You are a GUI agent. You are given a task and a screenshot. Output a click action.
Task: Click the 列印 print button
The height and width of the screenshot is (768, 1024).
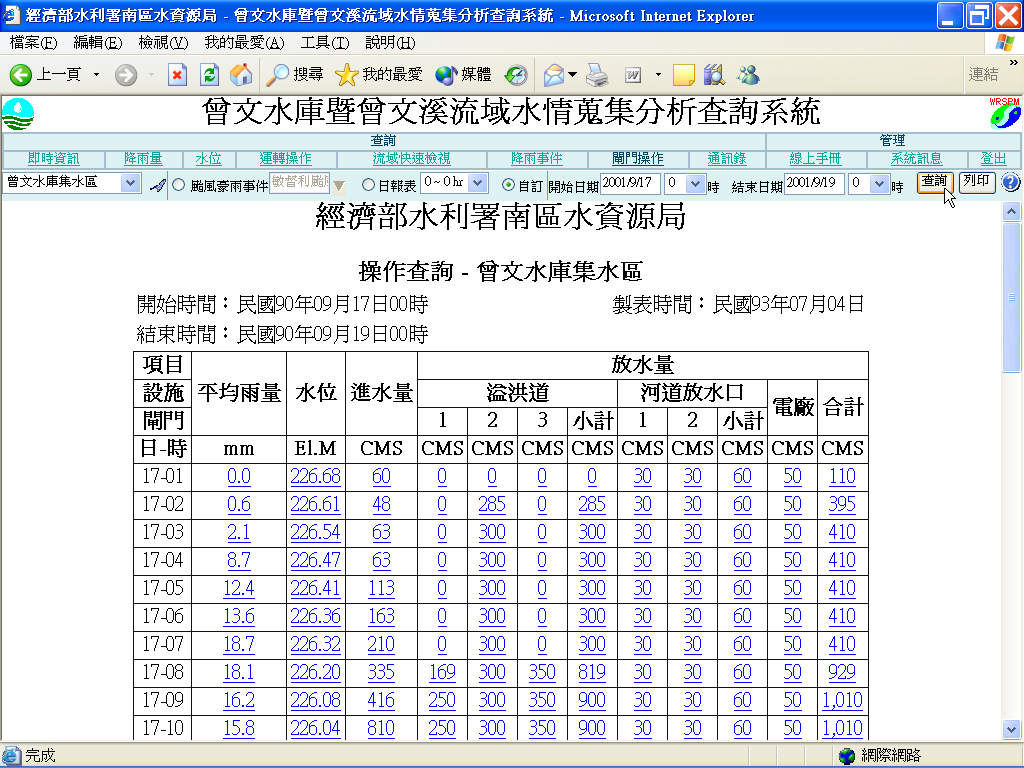point(977,182)
